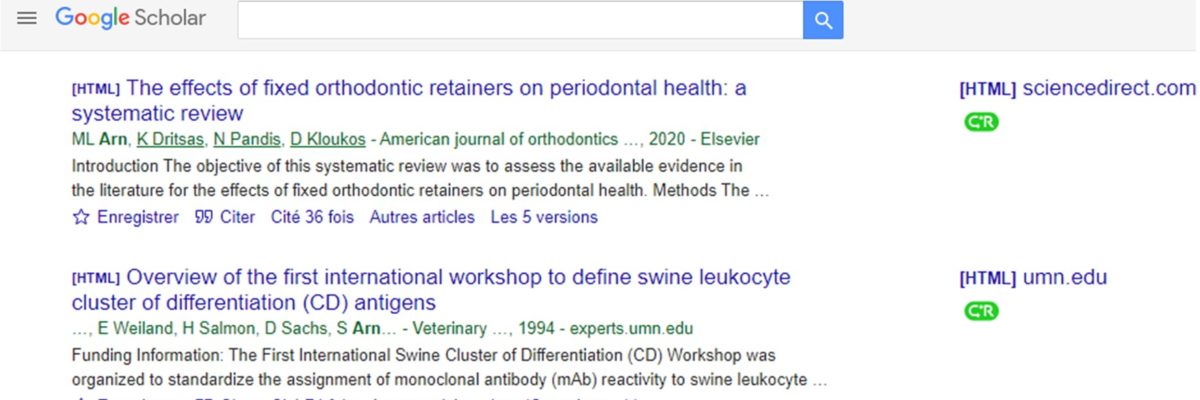This screenshot has height=400, width=1200.
Task: Open the [HTML] sciencedirect.com full text link
Action: pos(1077,89)
